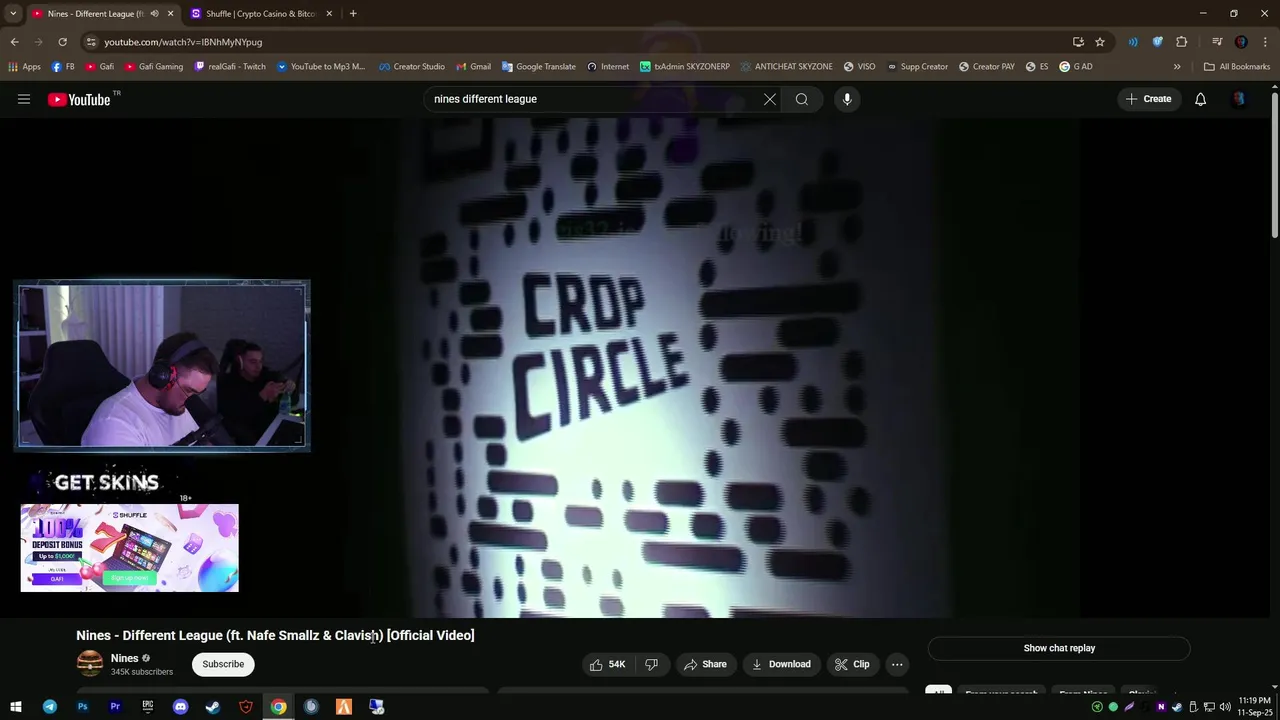The height and width of the screenshot is (720, 1280).
Task: Open the YouTube Create button
Action: point(1148,99)
